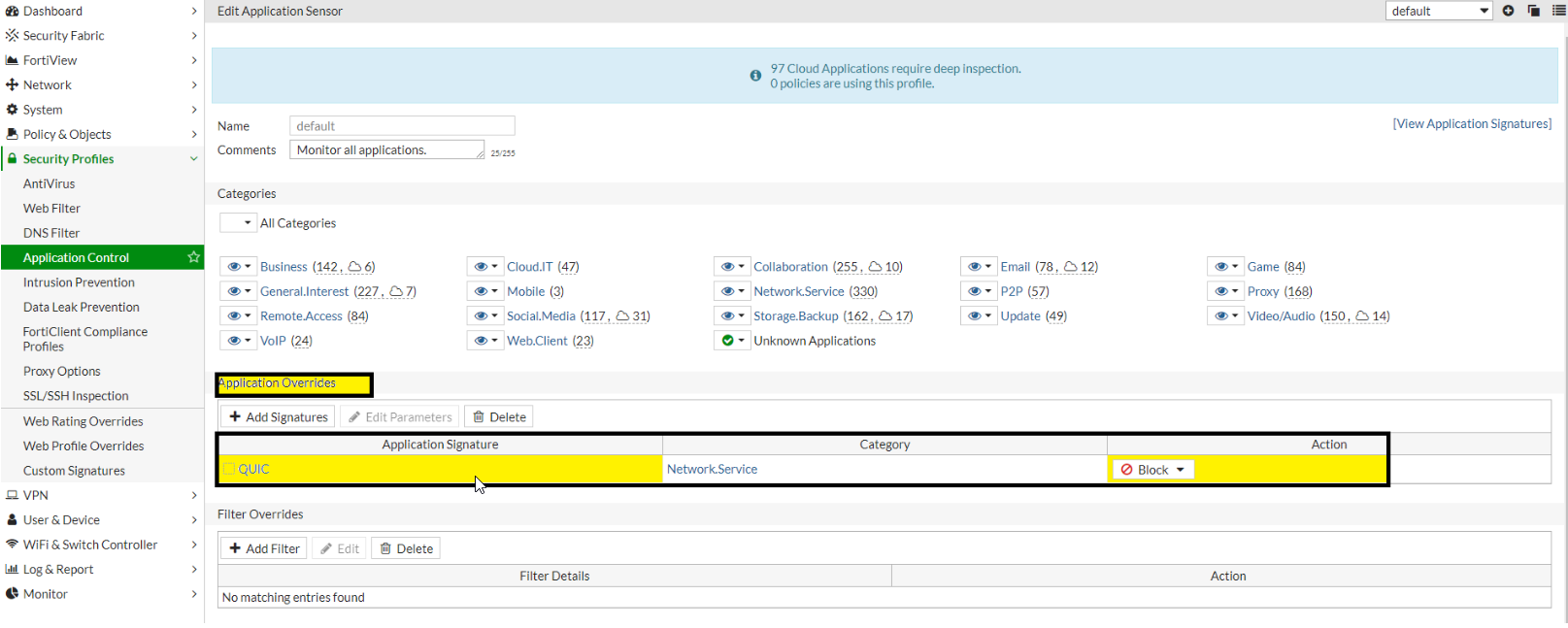Click the Monitor pie chart icon

point(12,594)
